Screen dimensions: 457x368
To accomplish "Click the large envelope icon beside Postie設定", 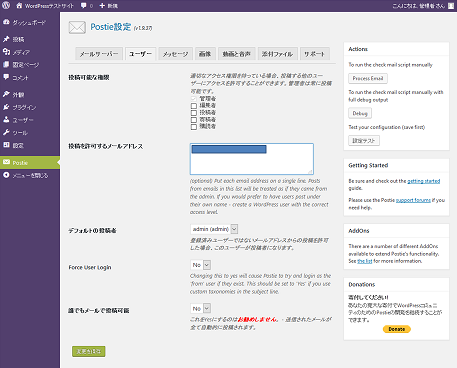I will pos(77,27).
